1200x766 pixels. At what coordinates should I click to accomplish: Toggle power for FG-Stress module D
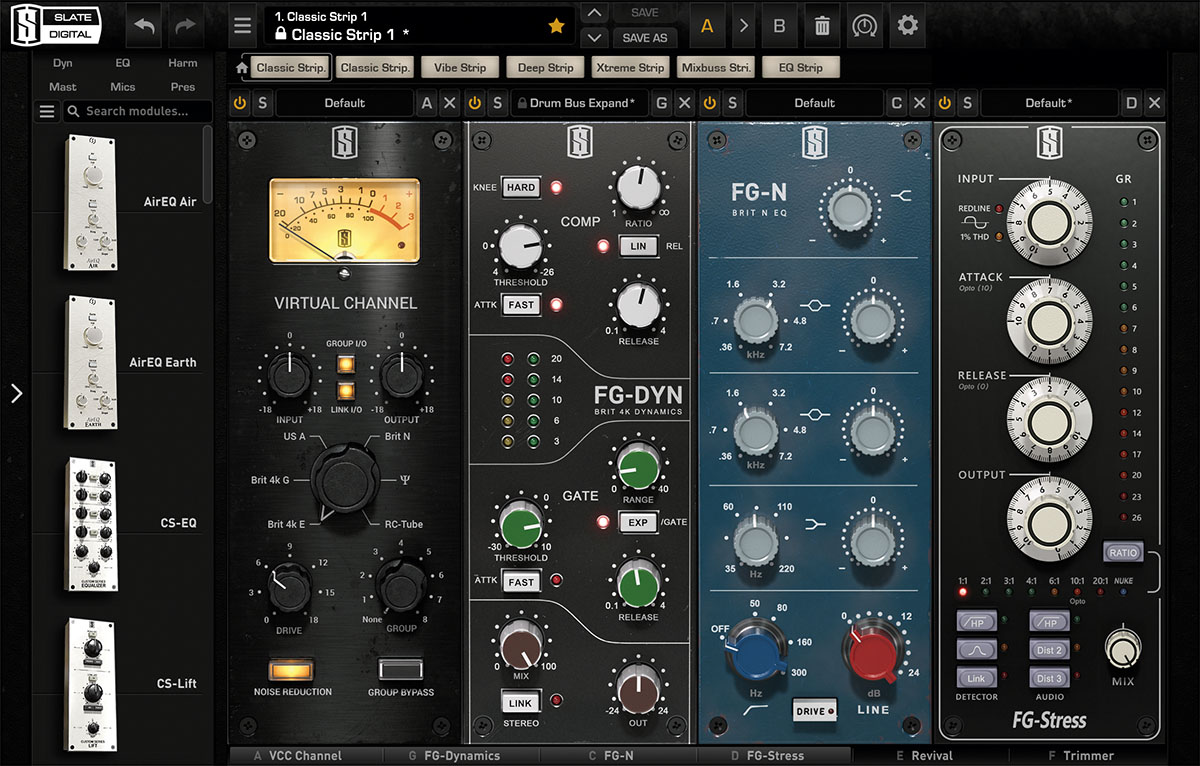click(x=945, y=103)
